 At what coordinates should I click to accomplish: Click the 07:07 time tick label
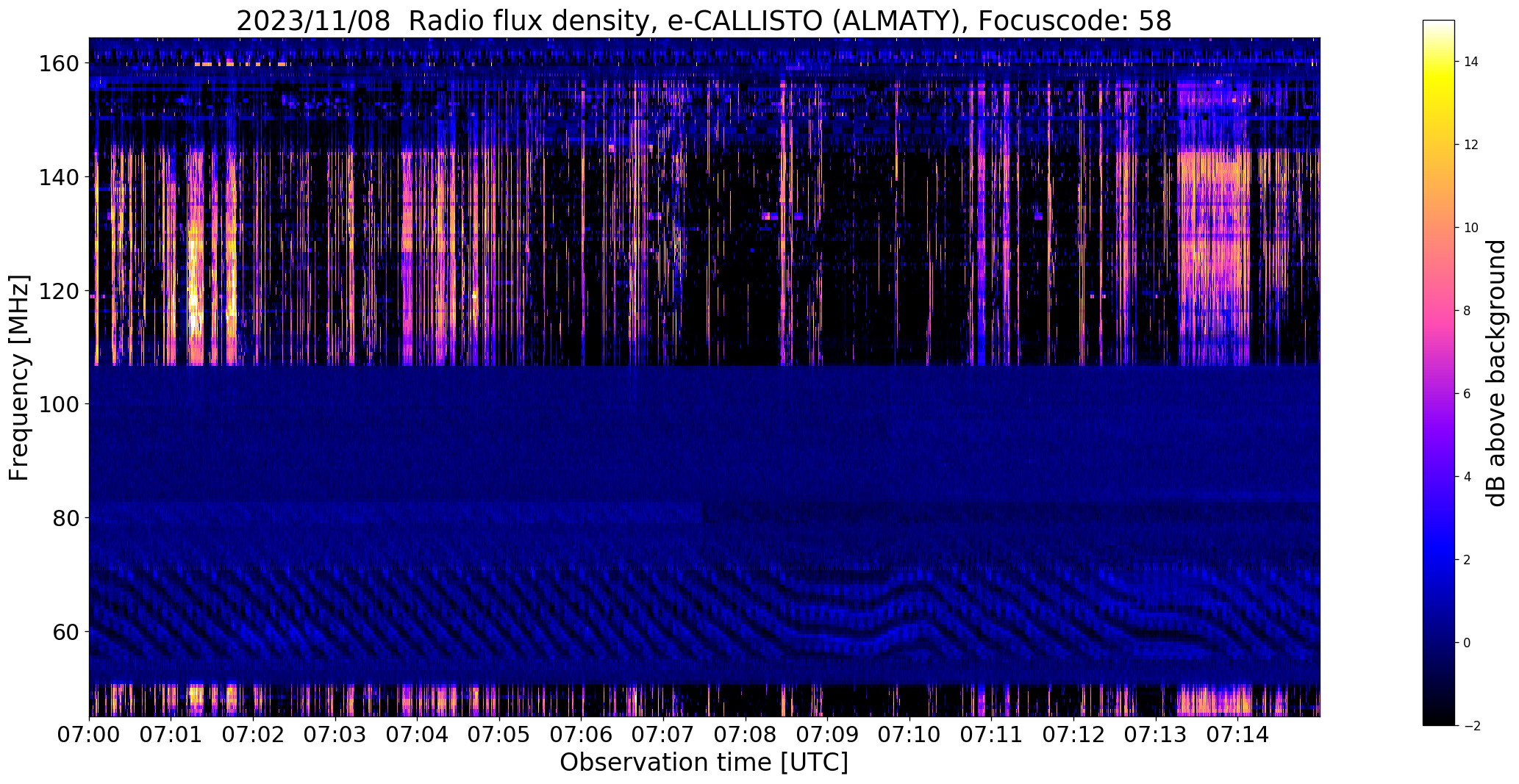pos(664,734)
